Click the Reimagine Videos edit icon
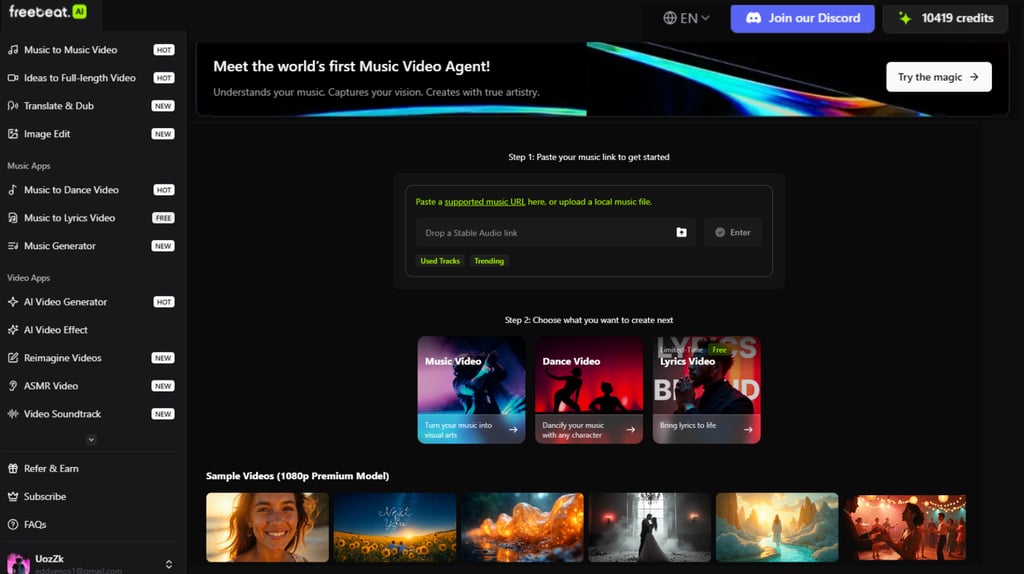 12,358
